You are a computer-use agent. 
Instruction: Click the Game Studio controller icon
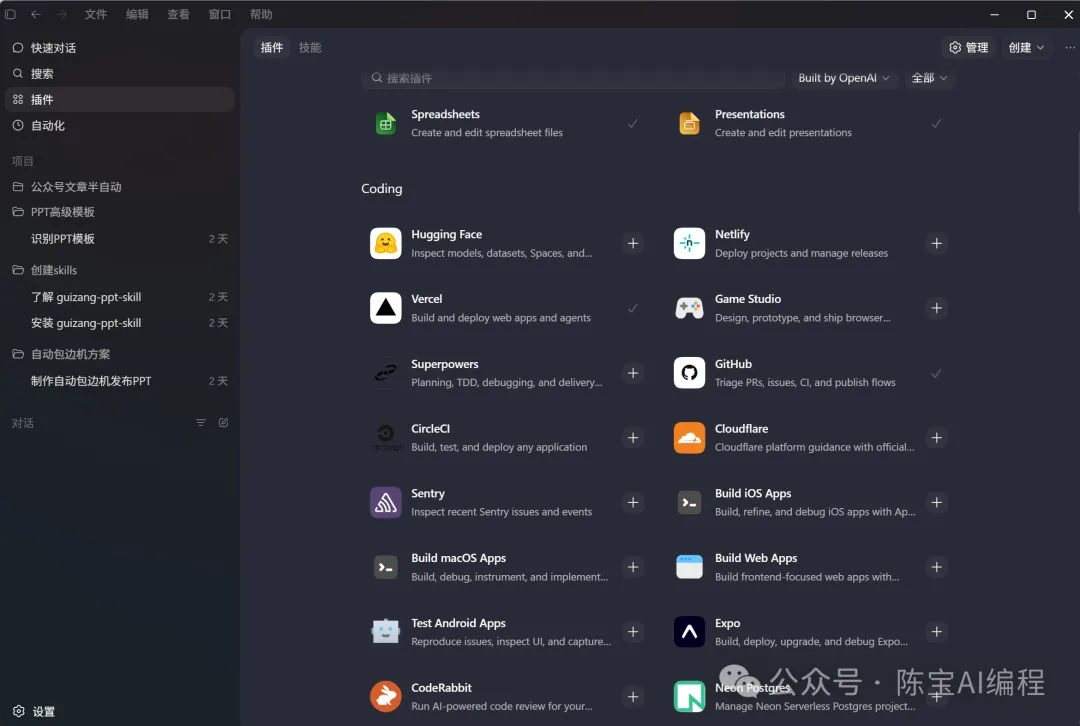[x=689, y=308]
